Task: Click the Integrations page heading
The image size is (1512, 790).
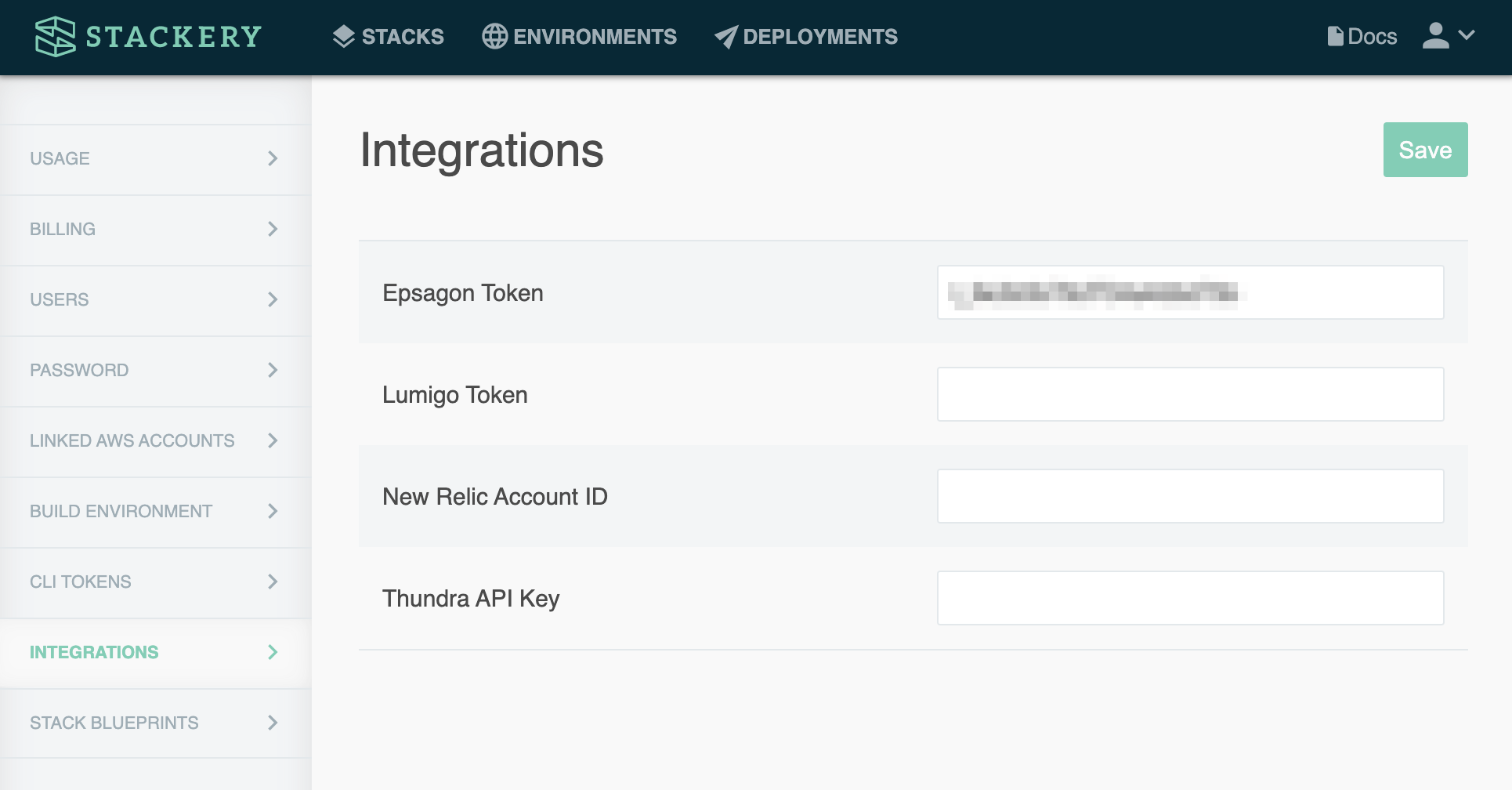Action: 482,151
